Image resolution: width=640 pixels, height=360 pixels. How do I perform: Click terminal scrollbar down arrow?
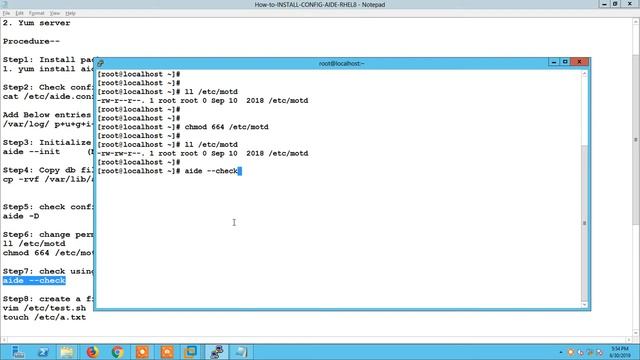pyautogui.click(x=584, y=304)
